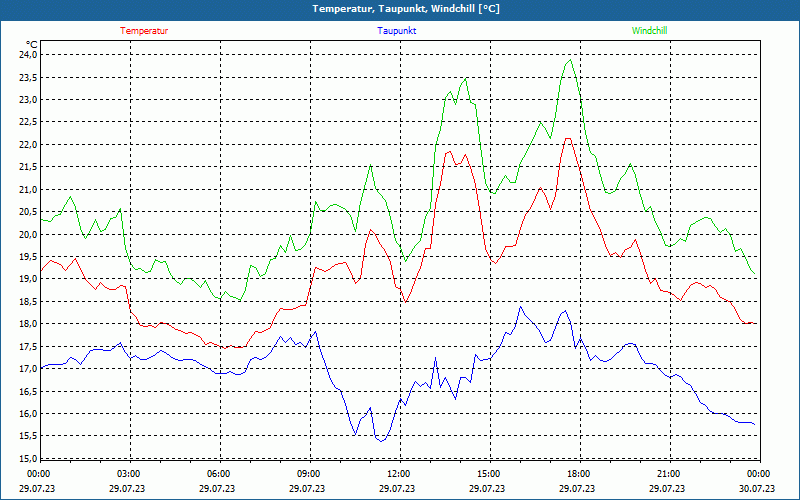Select the 18:00 time axis label
The image size is (800, 500).
578,474
